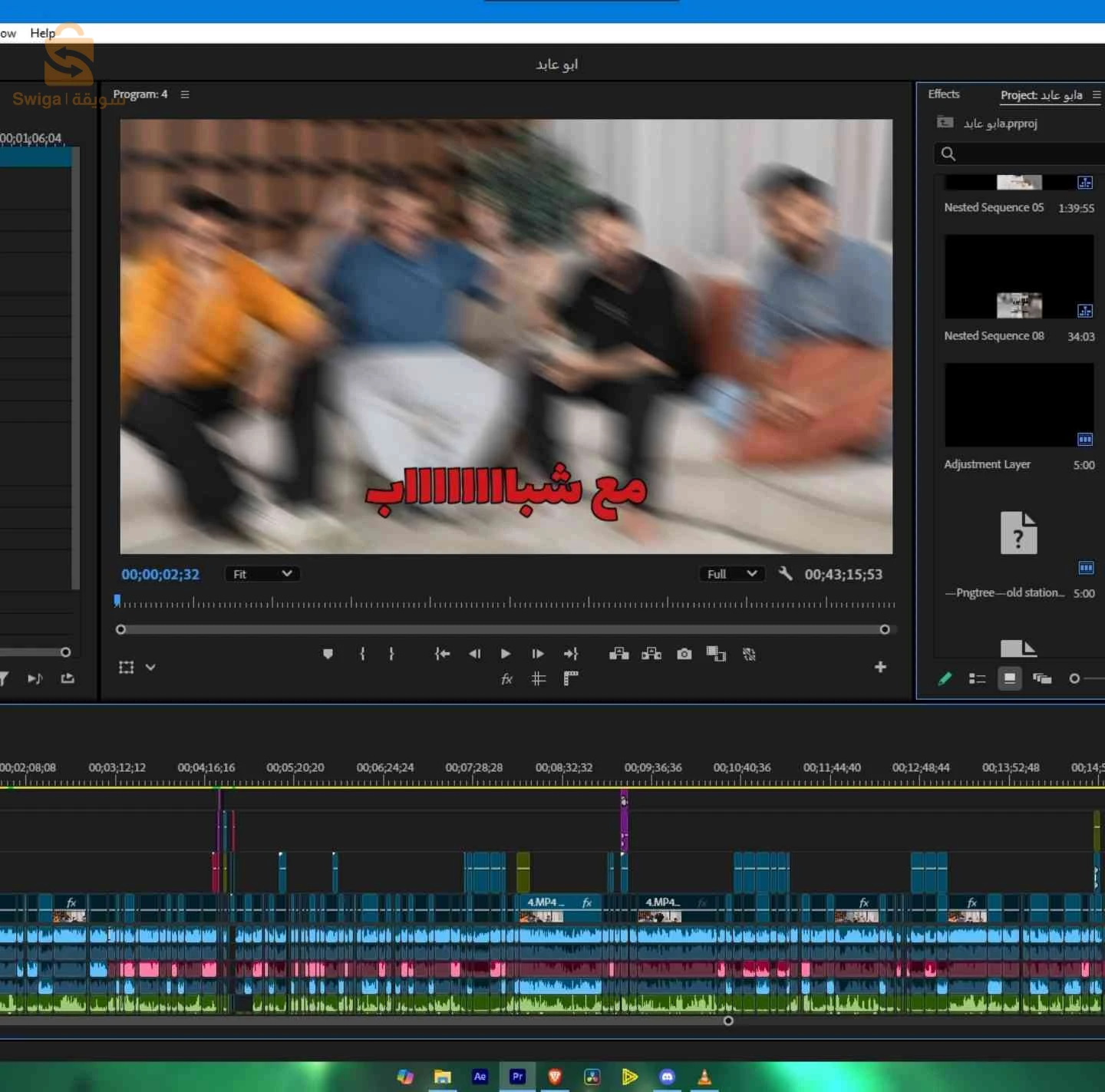
Task: Open the Fit zoom level dropdown
Action: [262, 574]
